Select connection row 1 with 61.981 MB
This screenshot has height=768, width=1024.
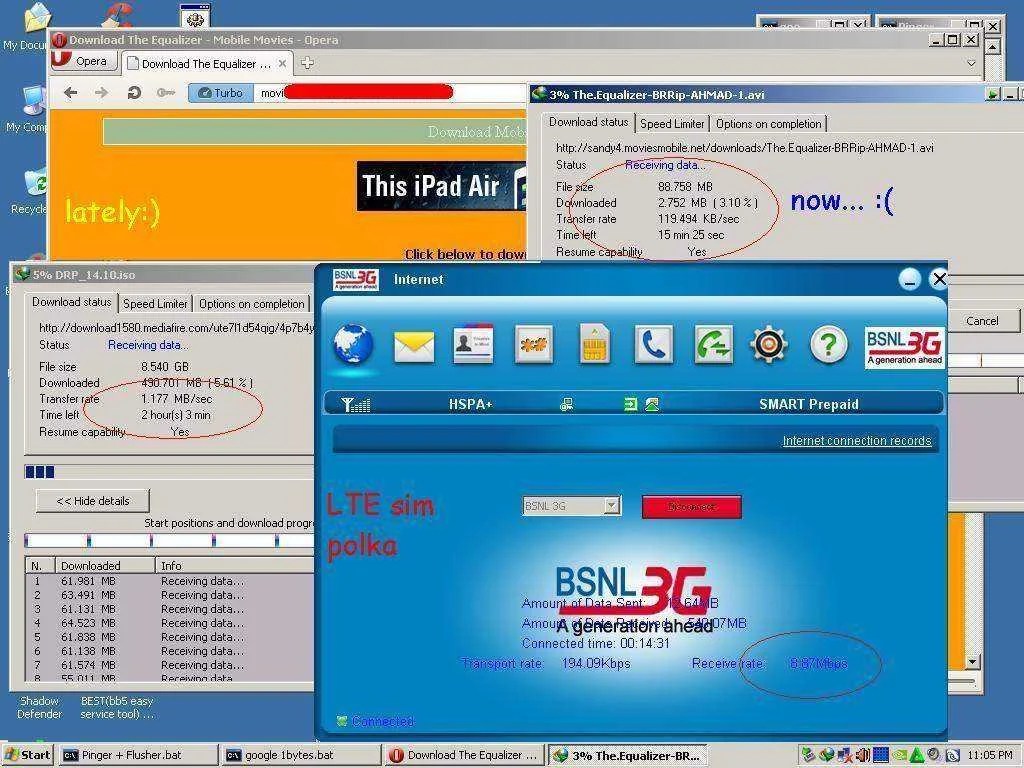170,581
